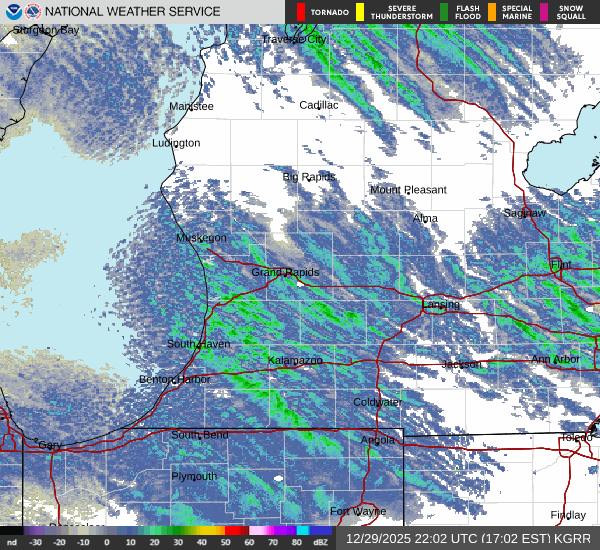
Task: Select the Muskegon label on the map
Action: [x=201, y=238]
